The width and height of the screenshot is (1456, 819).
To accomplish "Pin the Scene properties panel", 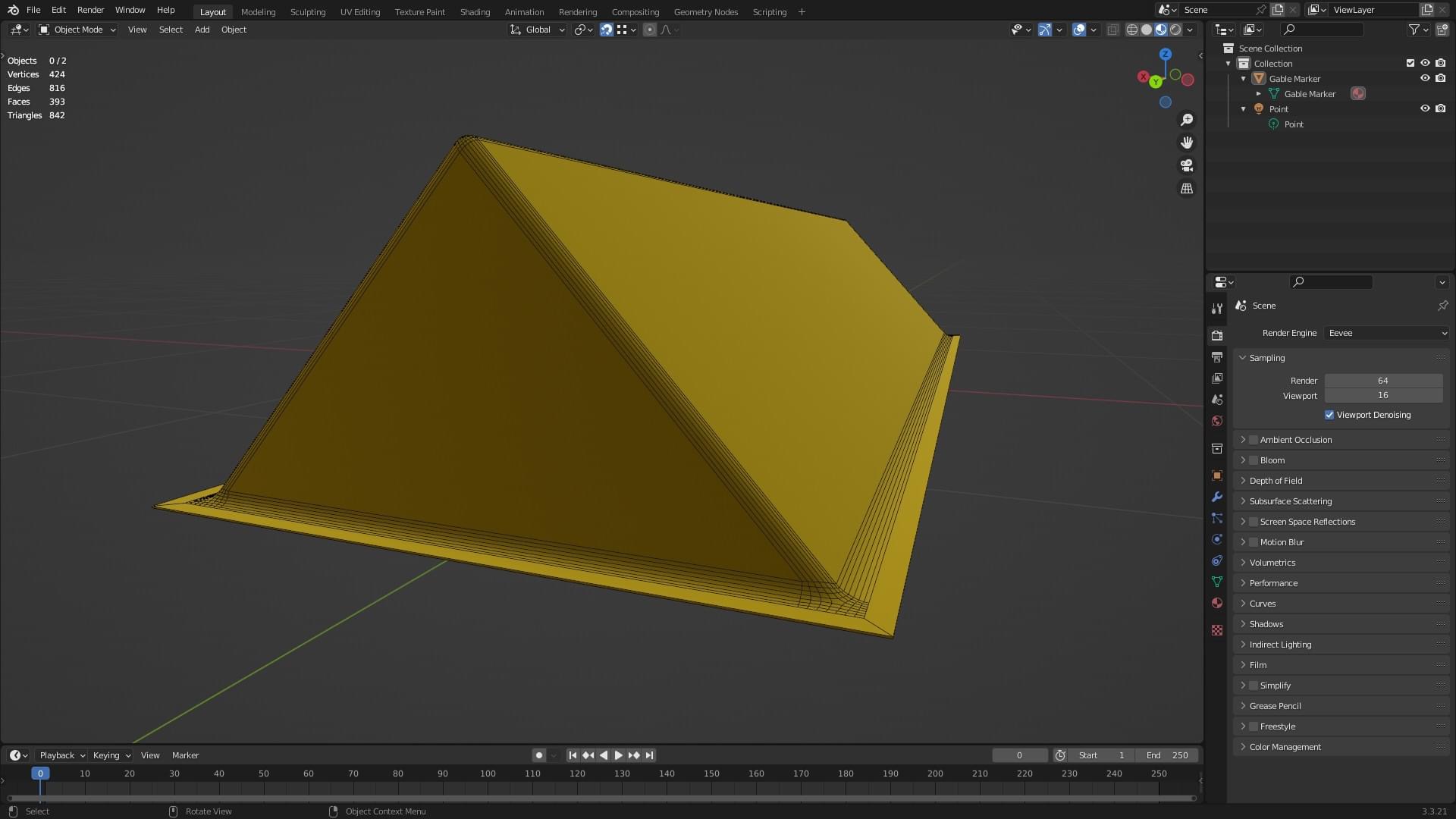I will (x=1442, y=306).
